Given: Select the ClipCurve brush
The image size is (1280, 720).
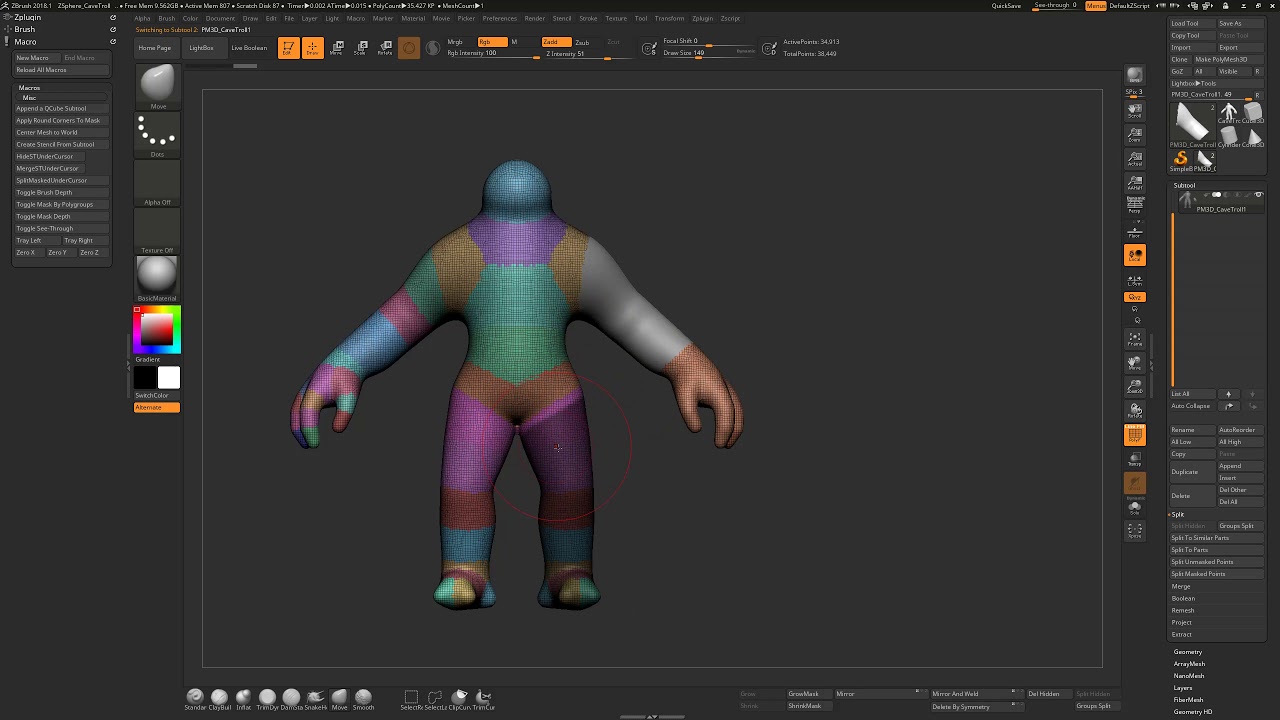Looking at the screenshot, I should [x=459, y=699].
